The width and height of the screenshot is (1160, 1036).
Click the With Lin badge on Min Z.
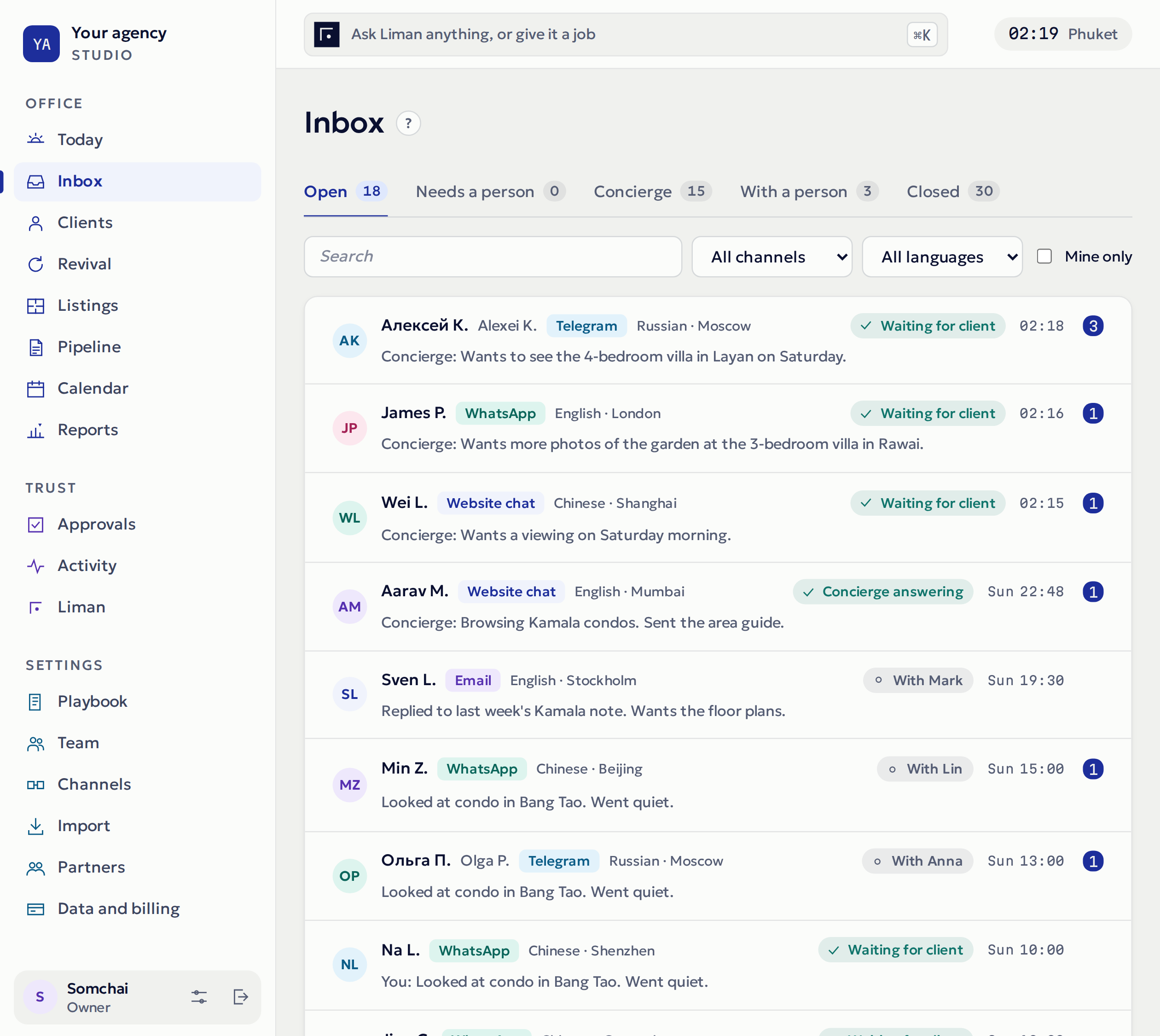click(x=925, y=769)
